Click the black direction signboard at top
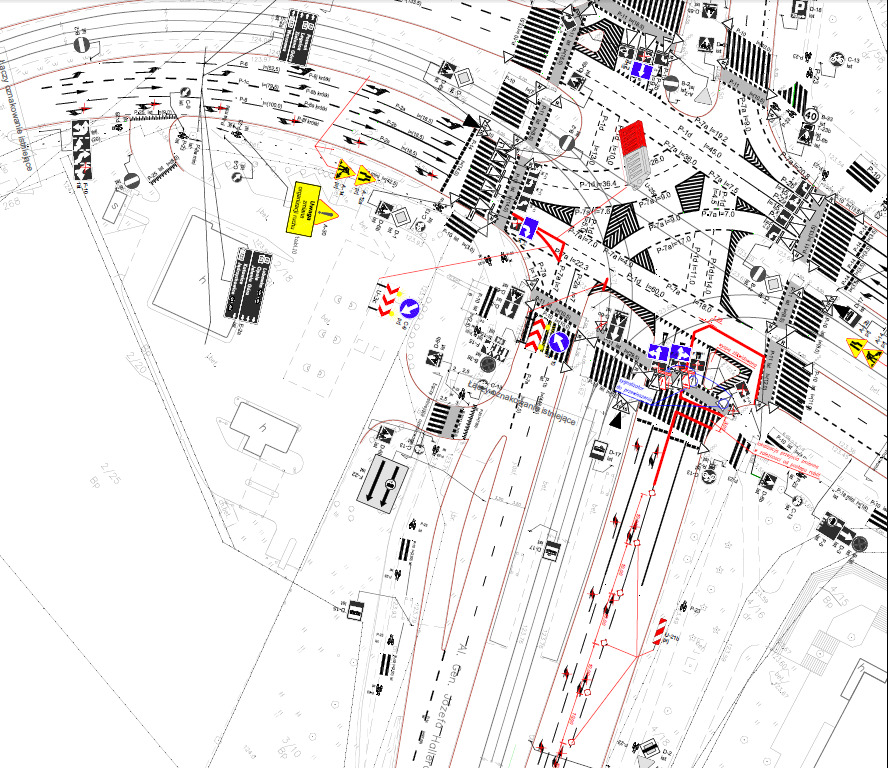This screenshot has height=768, width=888. (299, 39)
